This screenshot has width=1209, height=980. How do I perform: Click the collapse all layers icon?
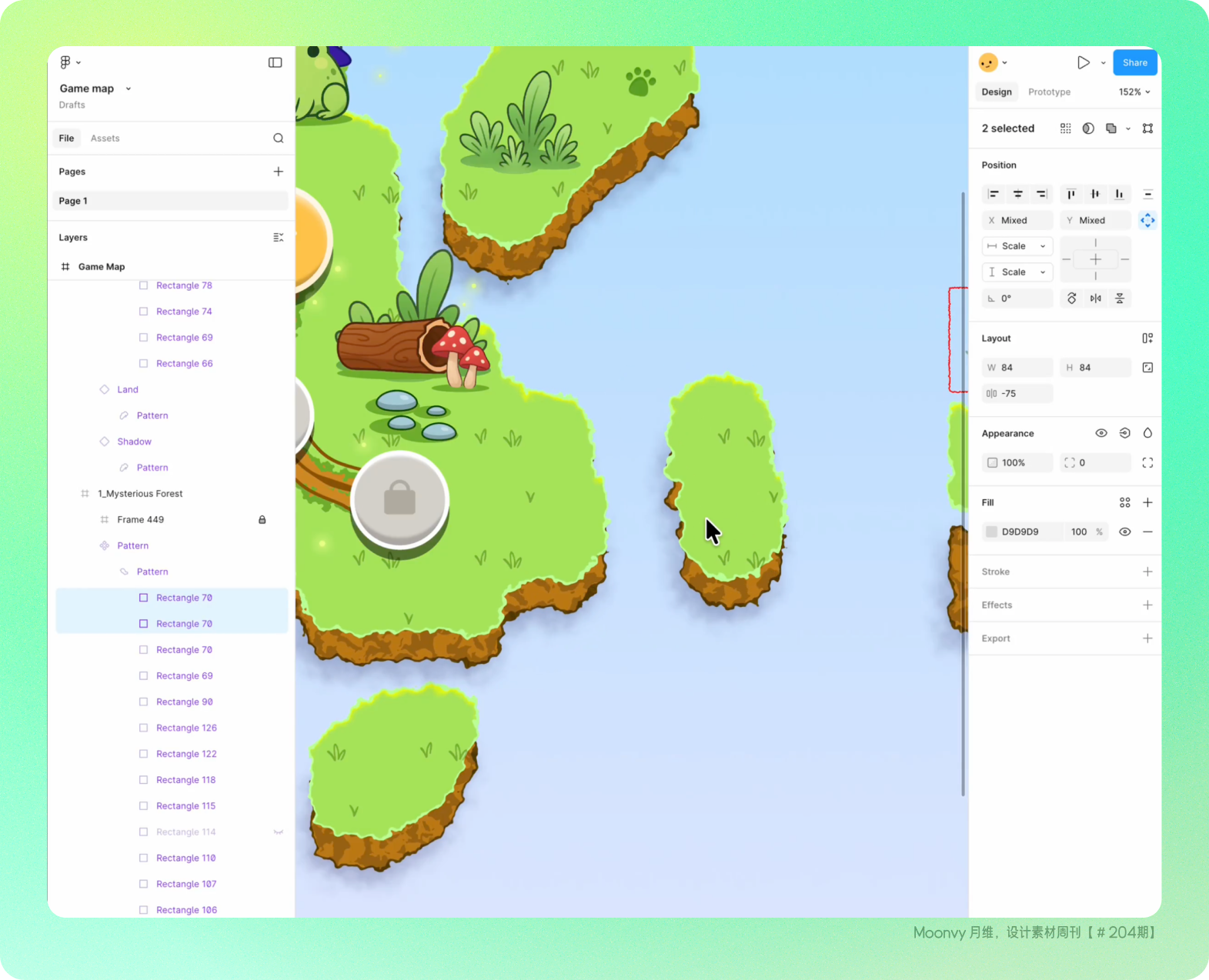pos(278,238)
